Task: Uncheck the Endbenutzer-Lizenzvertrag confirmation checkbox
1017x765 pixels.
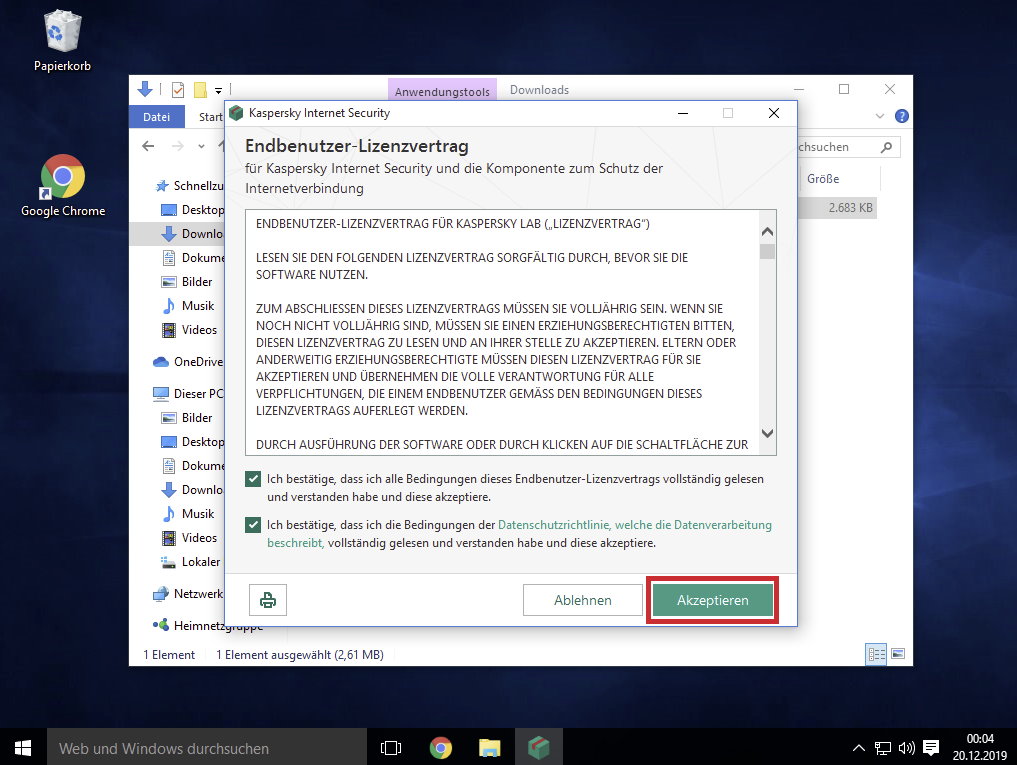Action: (x=253, y=479)
